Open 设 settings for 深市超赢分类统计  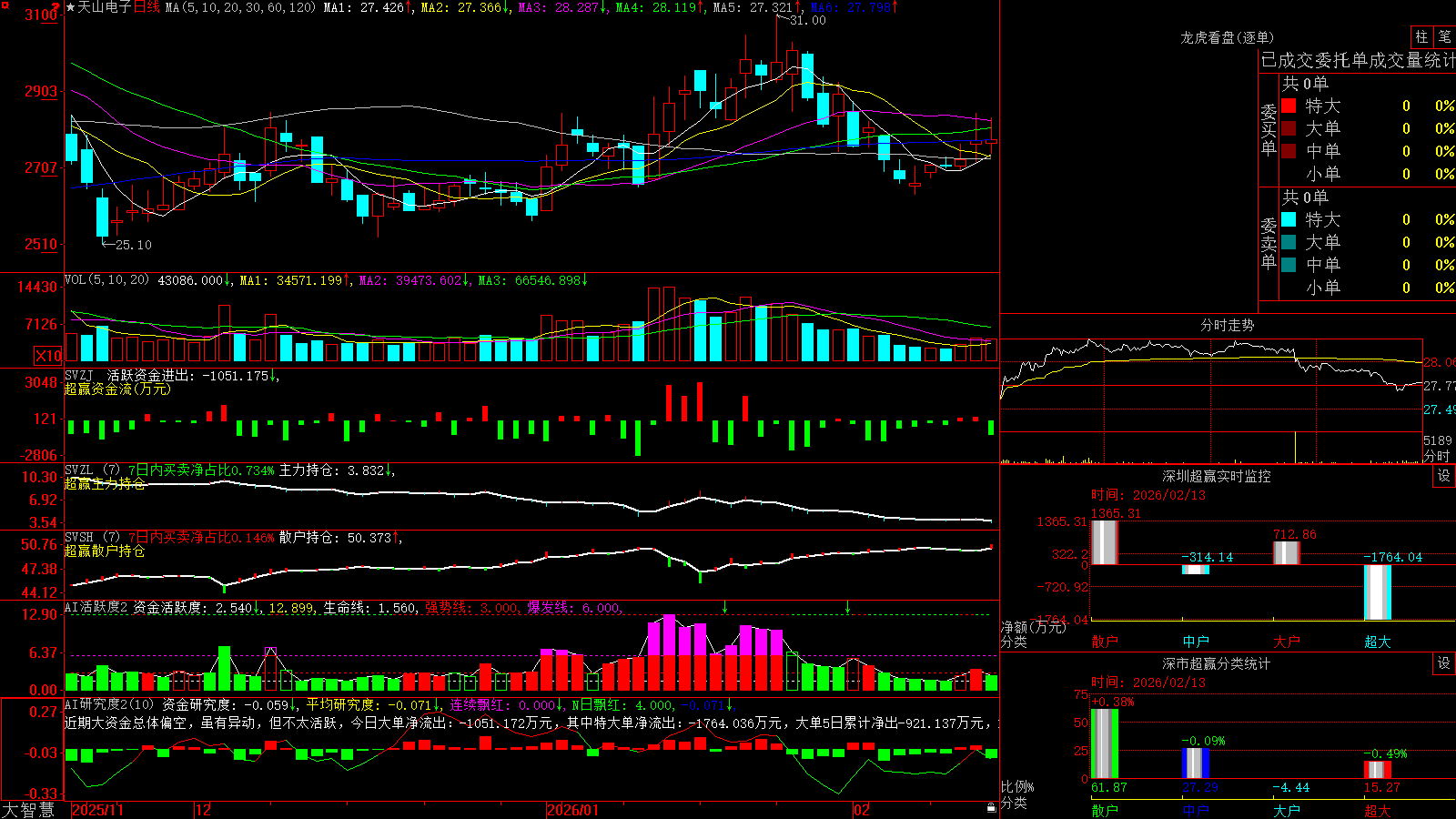point(1444,663)
